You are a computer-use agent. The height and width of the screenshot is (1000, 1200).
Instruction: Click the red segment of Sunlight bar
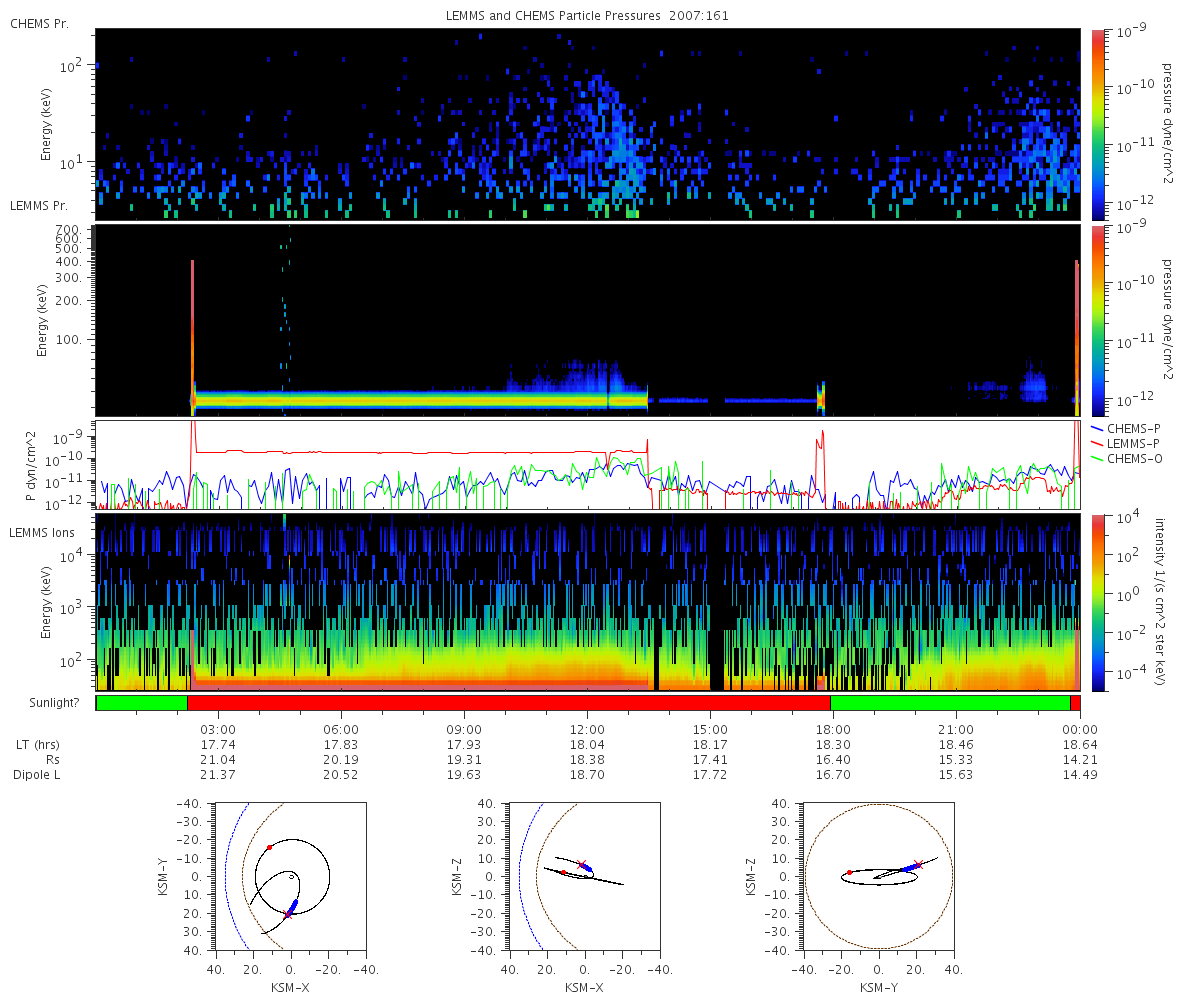[509, 703]
